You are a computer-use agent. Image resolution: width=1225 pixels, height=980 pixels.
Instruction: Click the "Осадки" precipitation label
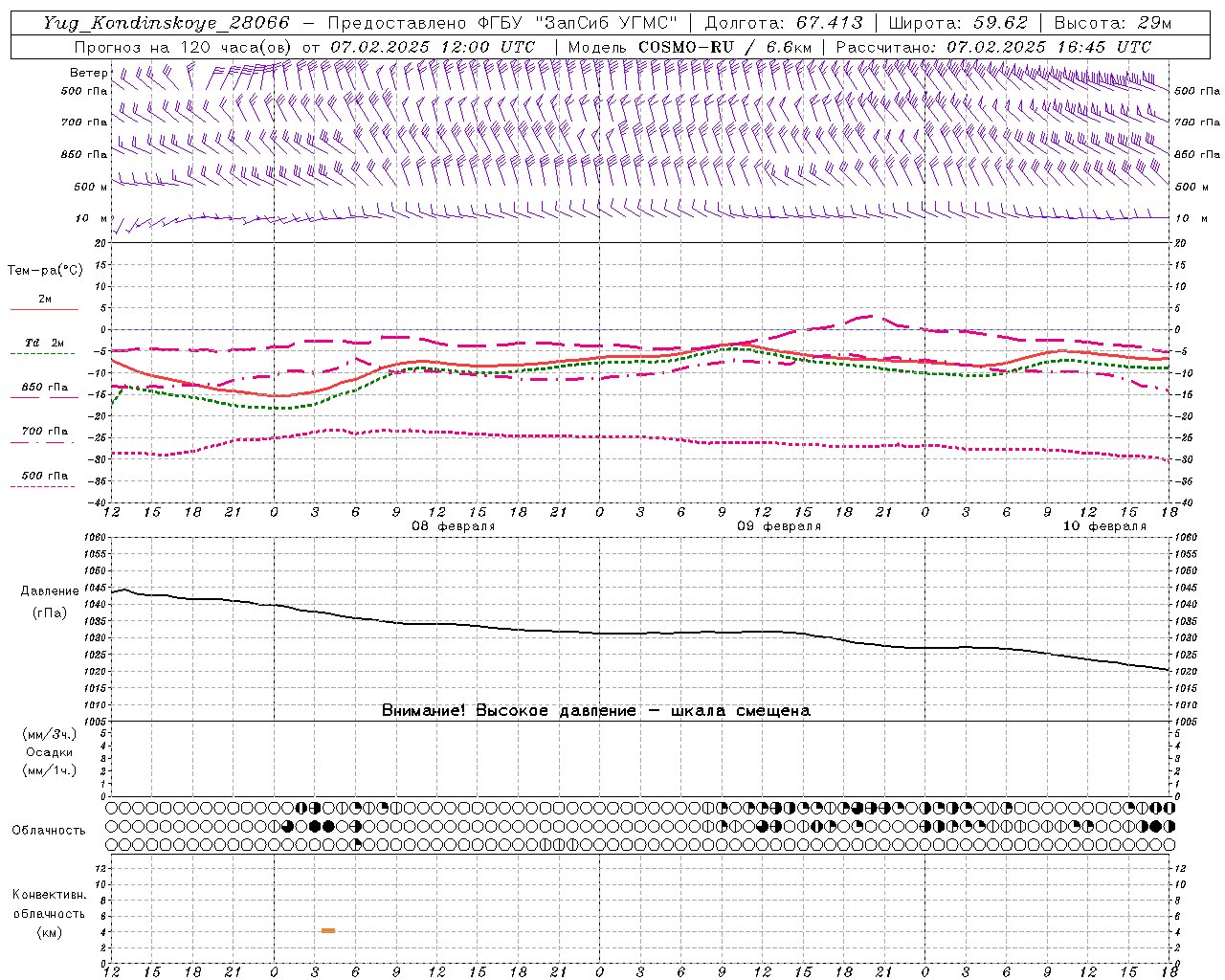(50, 752)
